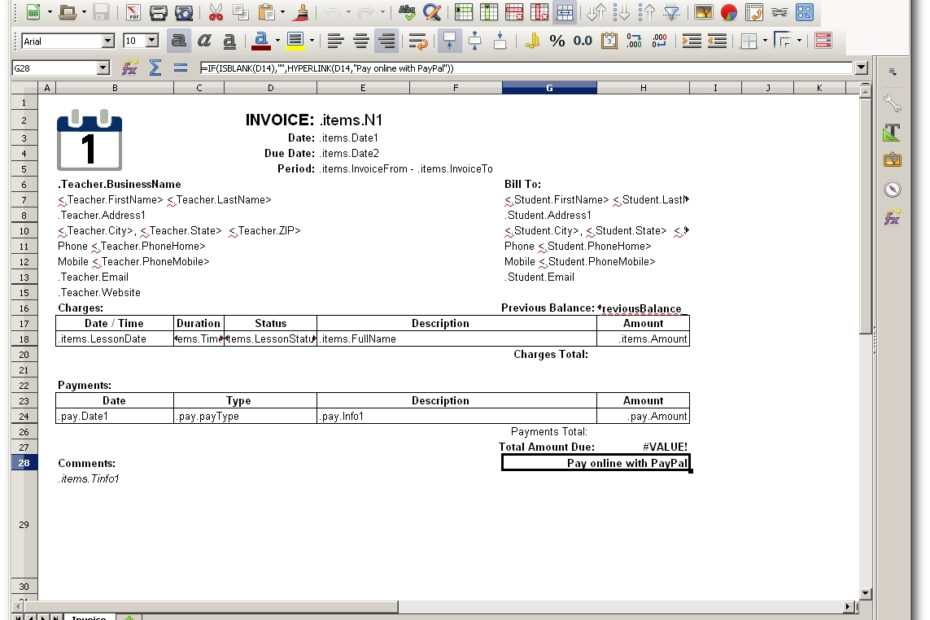Viewport: 930px width, 620px height.
Task: Open the Arial font name dropdown
Action: pyautogui.click(x=108, y=40)
